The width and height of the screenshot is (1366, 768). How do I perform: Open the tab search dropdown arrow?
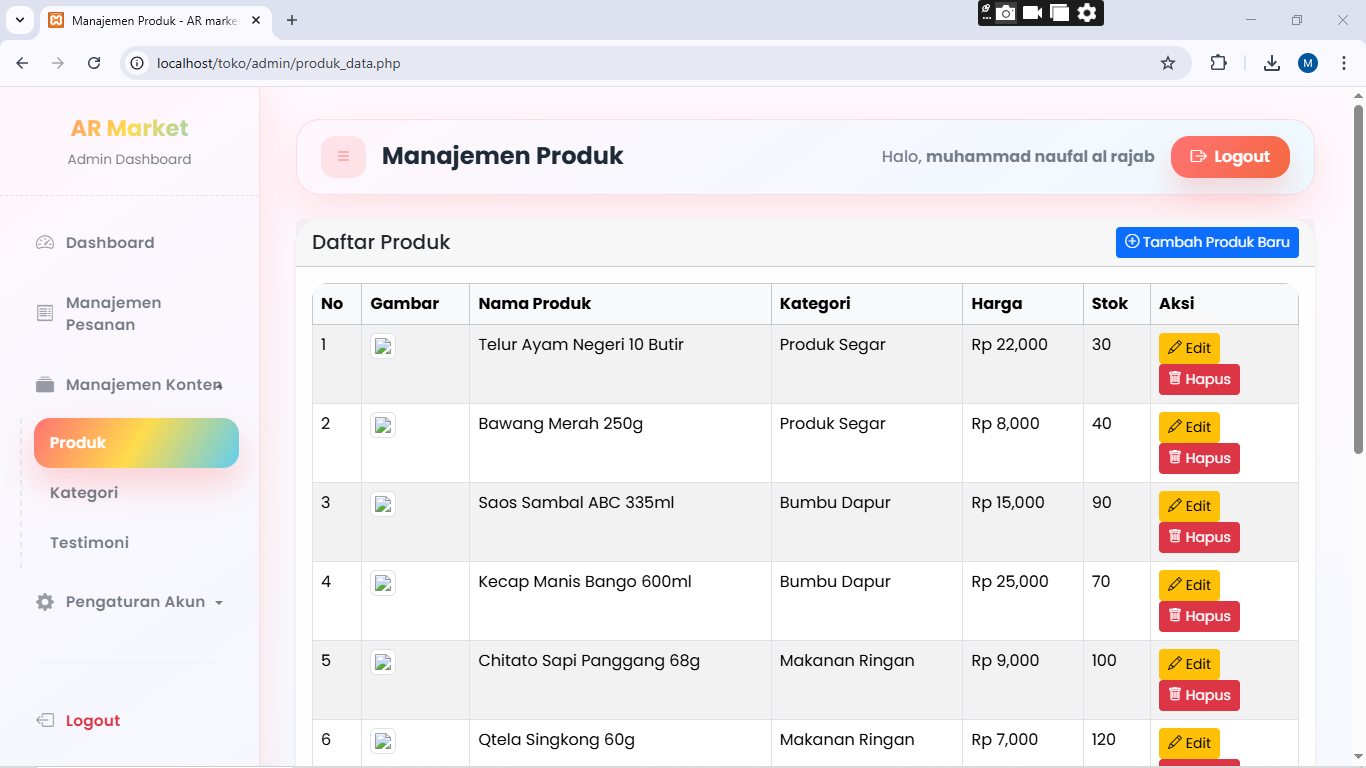coord(19,20)
